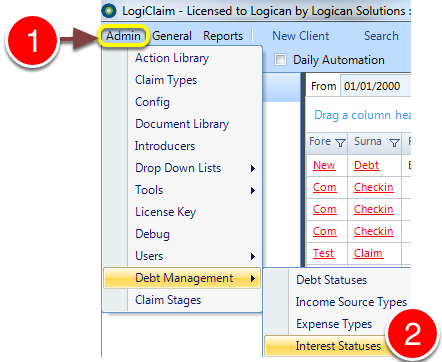442x362 pixels.
Task: Select Action Library from Admin menu
Action: point(182,58)
